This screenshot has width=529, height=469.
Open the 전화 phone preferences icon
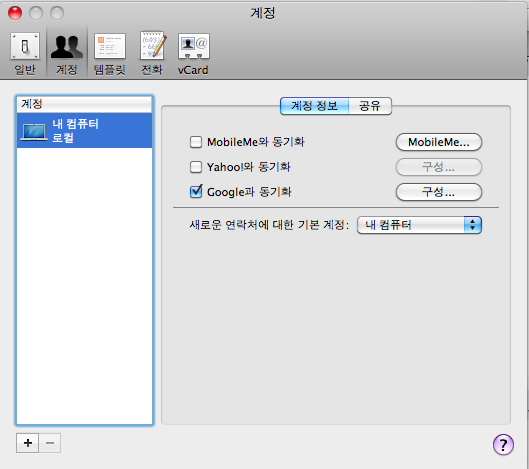click(x=152, y=53)
